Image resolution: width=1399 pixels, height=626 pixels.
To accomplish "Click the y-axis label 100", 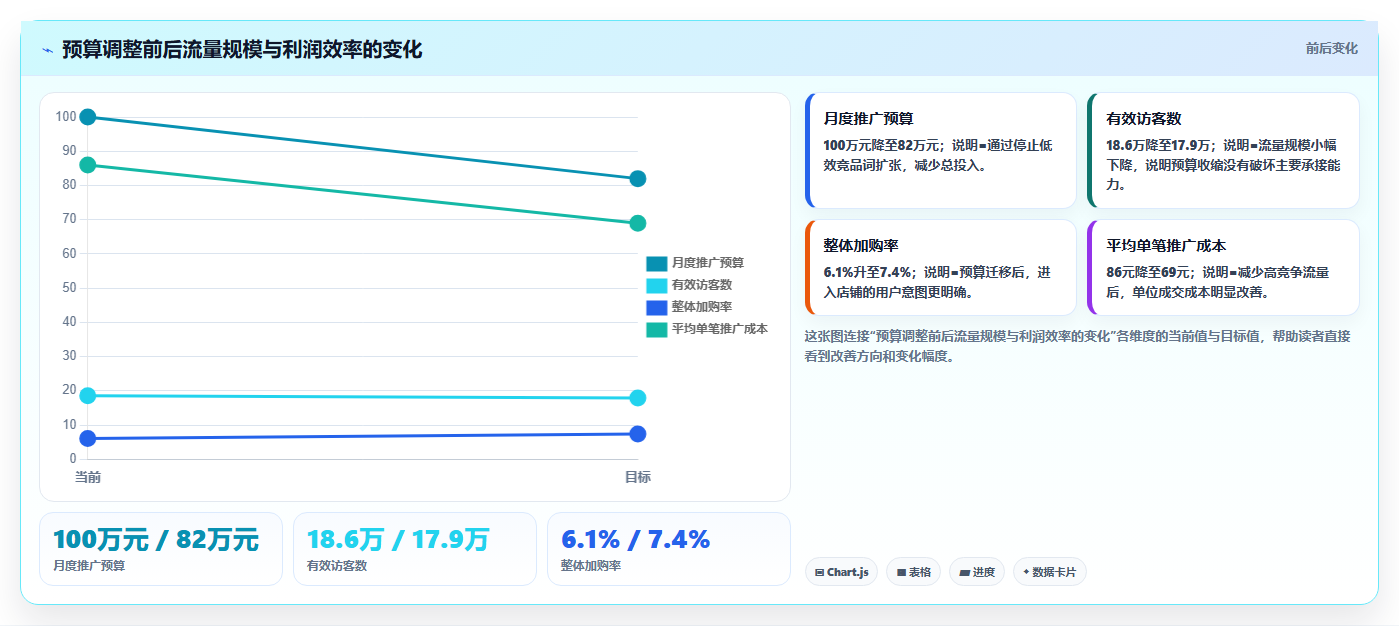I will pos(66,117).
